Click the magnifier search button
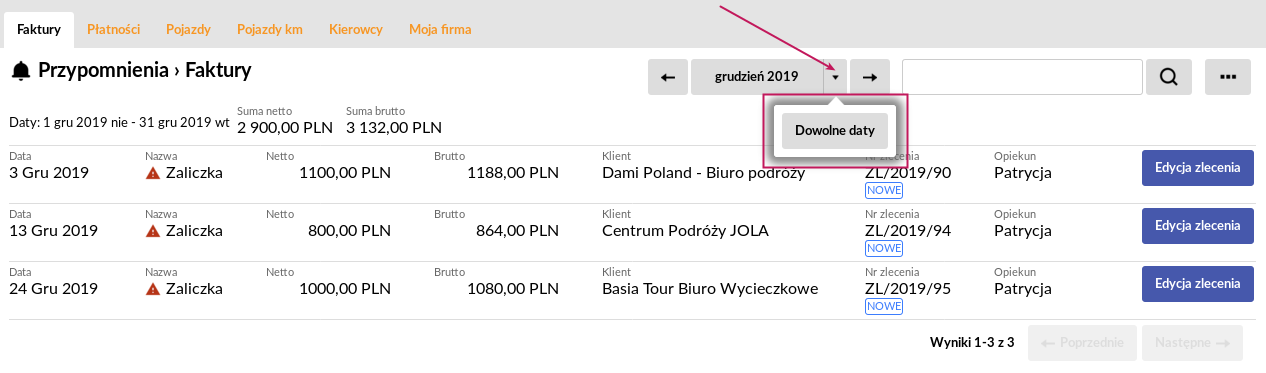 (1169, 77)
